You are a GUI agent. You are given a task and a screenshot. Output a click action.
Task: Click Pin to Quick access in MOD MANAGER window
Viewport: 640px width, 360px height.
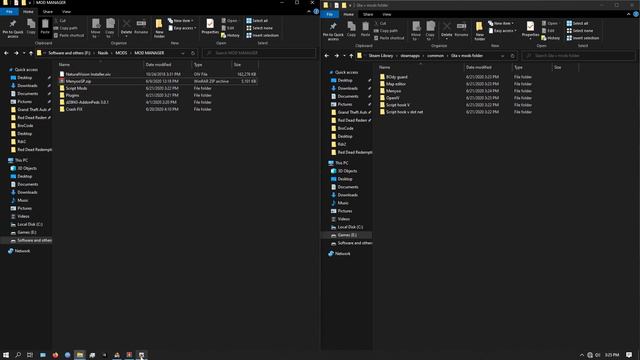(13, 28)
